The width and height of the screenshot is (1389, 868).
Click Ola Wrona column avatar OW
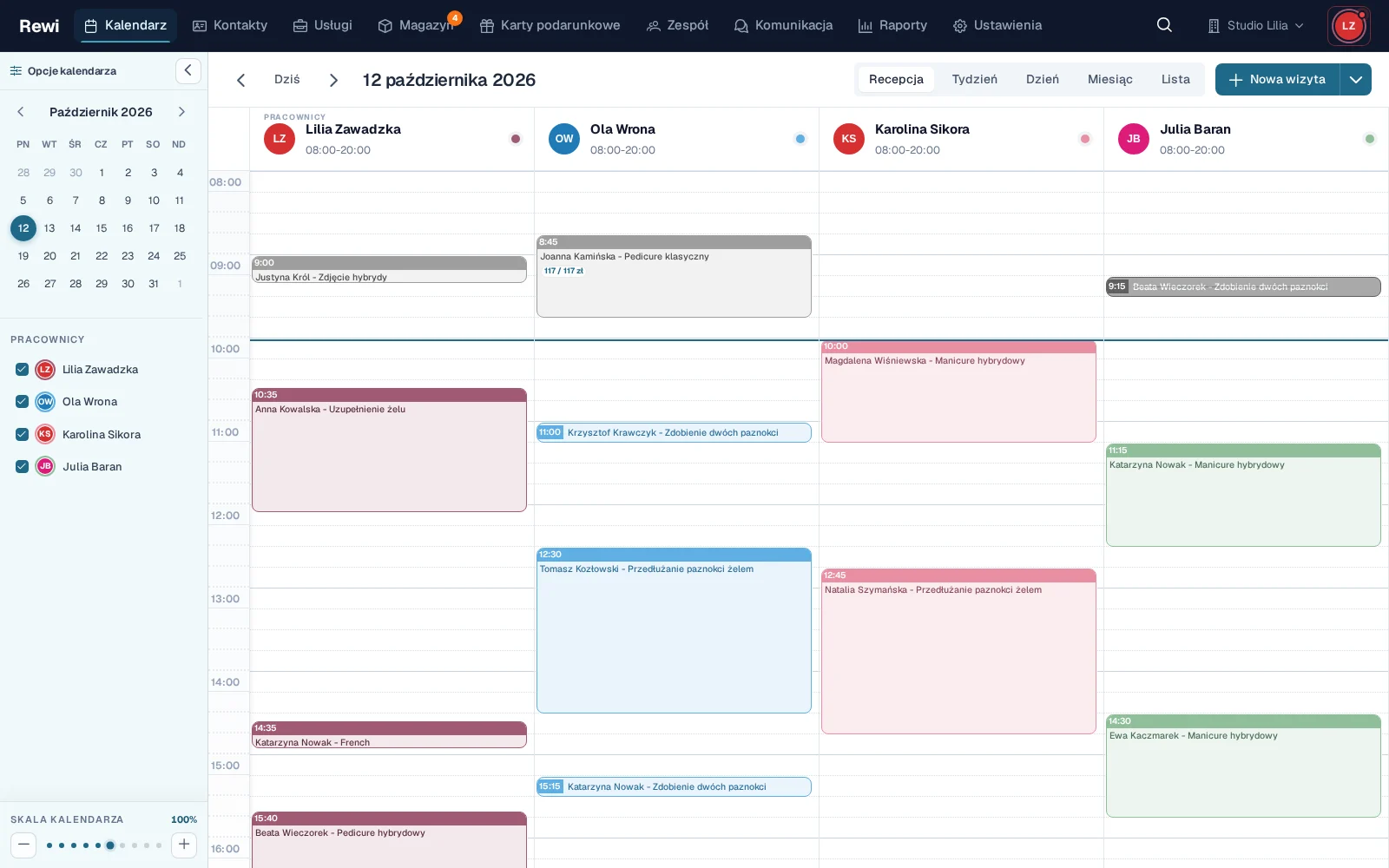pyautogui.click(x=564, y=139)
